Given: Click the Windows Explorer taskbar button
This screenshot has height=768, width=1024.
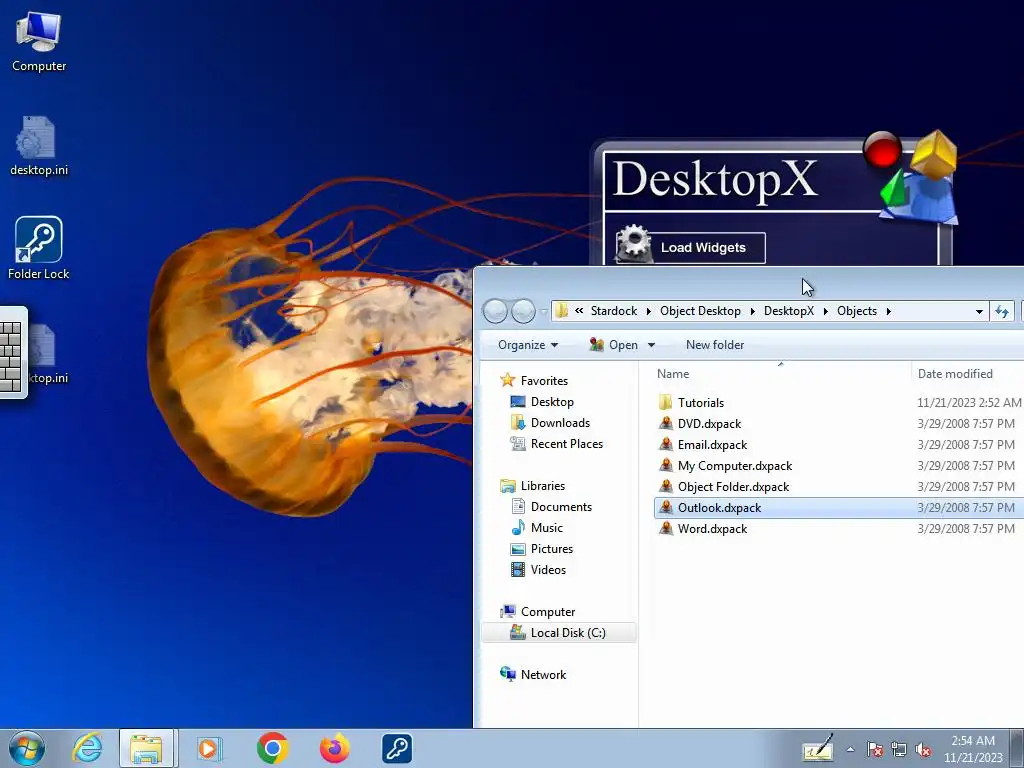Looking at the screenshot, I should click(147, 748).
